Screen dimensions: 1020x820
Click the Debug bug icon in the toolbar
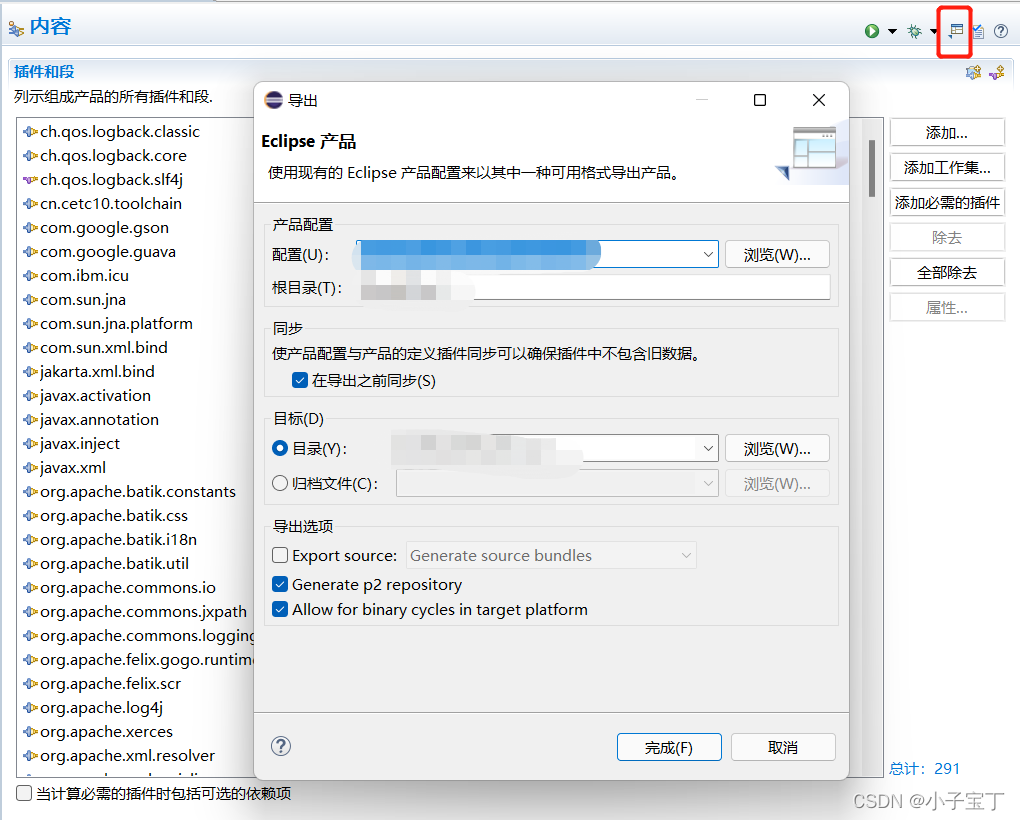[x=915, y=31]
